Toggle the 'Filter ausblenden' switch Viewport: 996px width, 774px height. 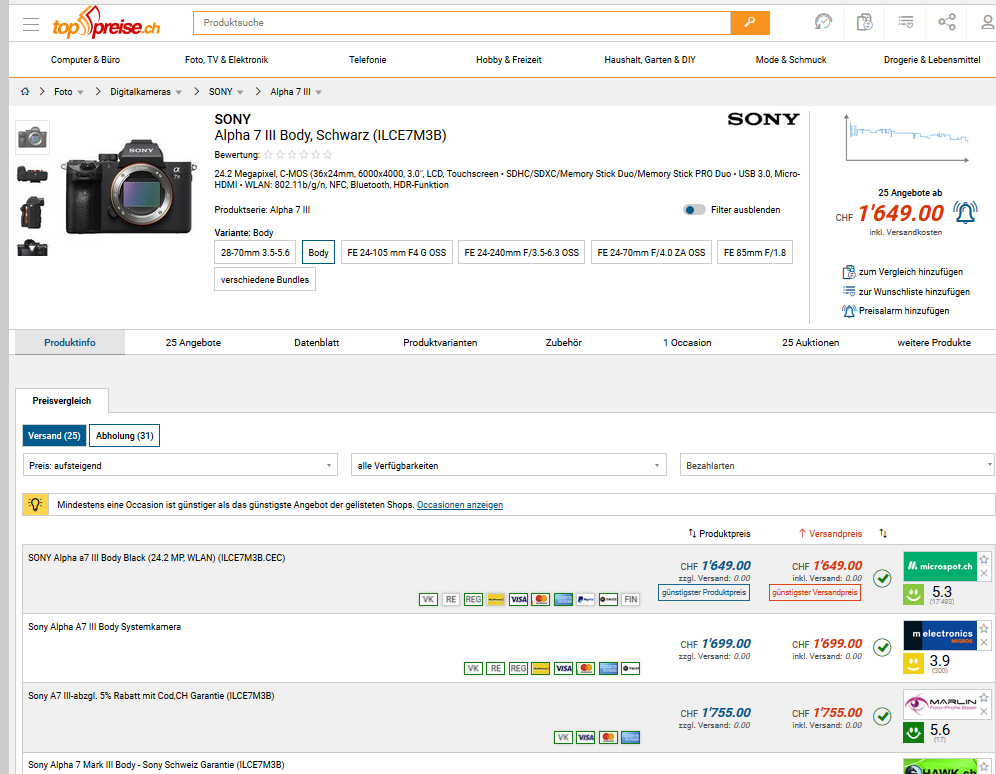pyautogui.click(x=694, y=210)
